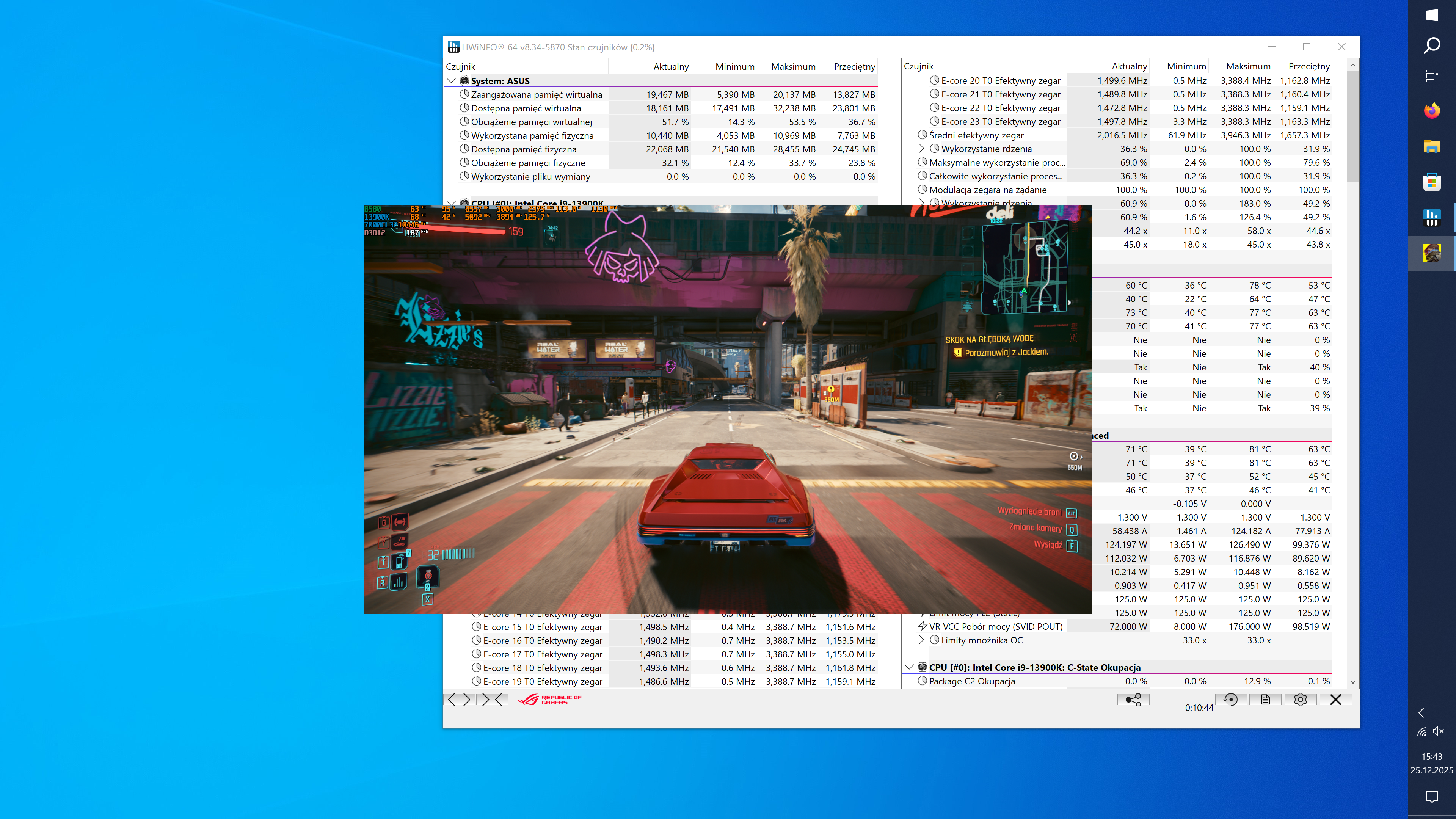Click the X close sensors icon at bottom
The height and width of the screenshot is (819, 1456).
(1335, 700)
